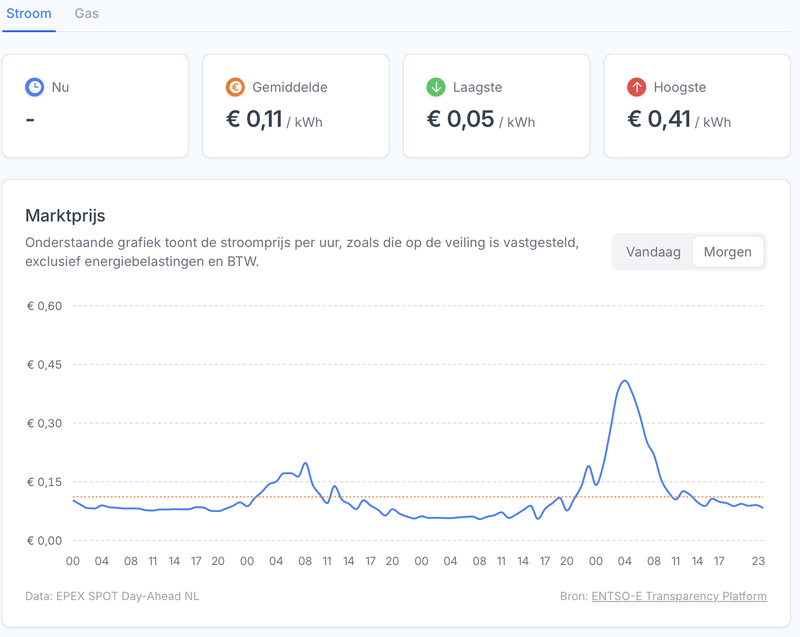The height and width of the screenshot is (637, 800).
Task: Switch to the Gas tab
Action: coord(87,14)
